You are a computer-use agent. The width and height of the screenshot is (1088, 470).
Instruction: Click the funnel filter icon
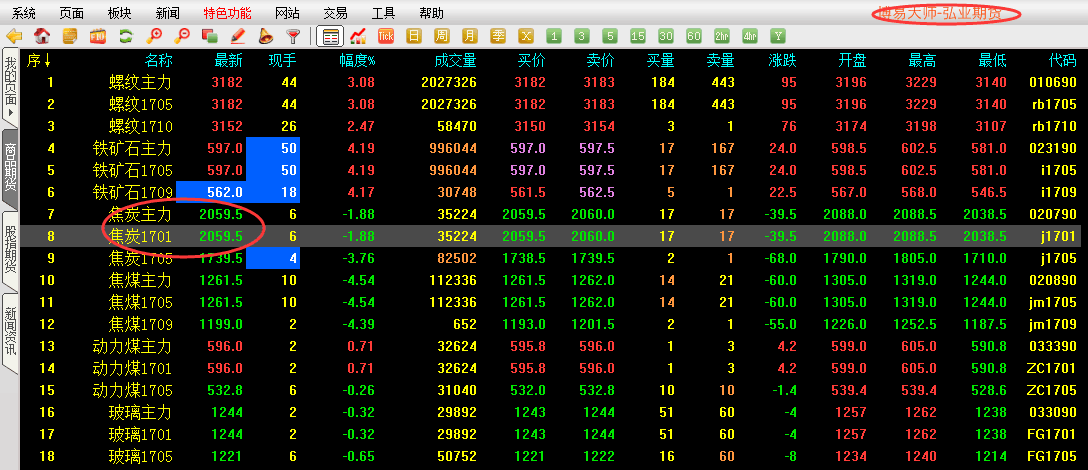click(293, 36)
